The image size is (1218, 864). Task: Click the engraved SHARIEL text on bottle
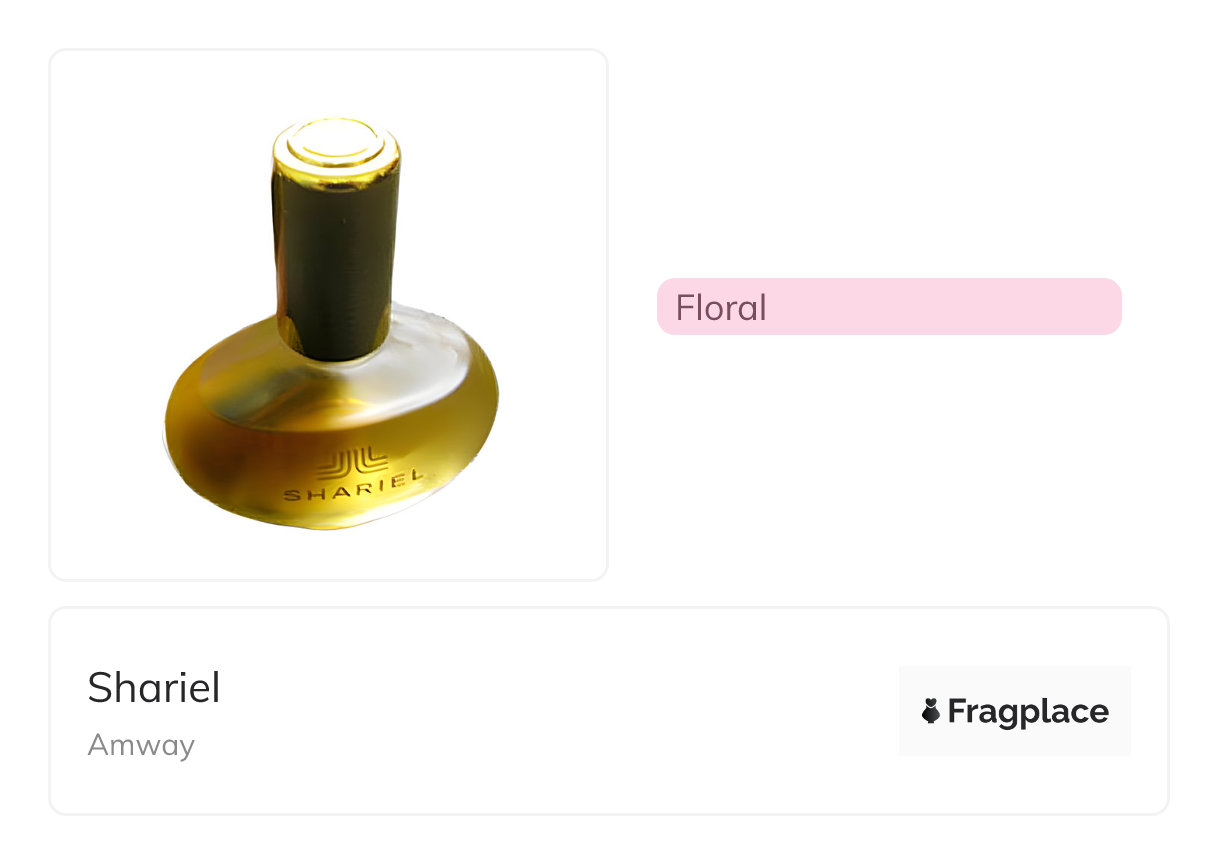[x=349, y=490]
